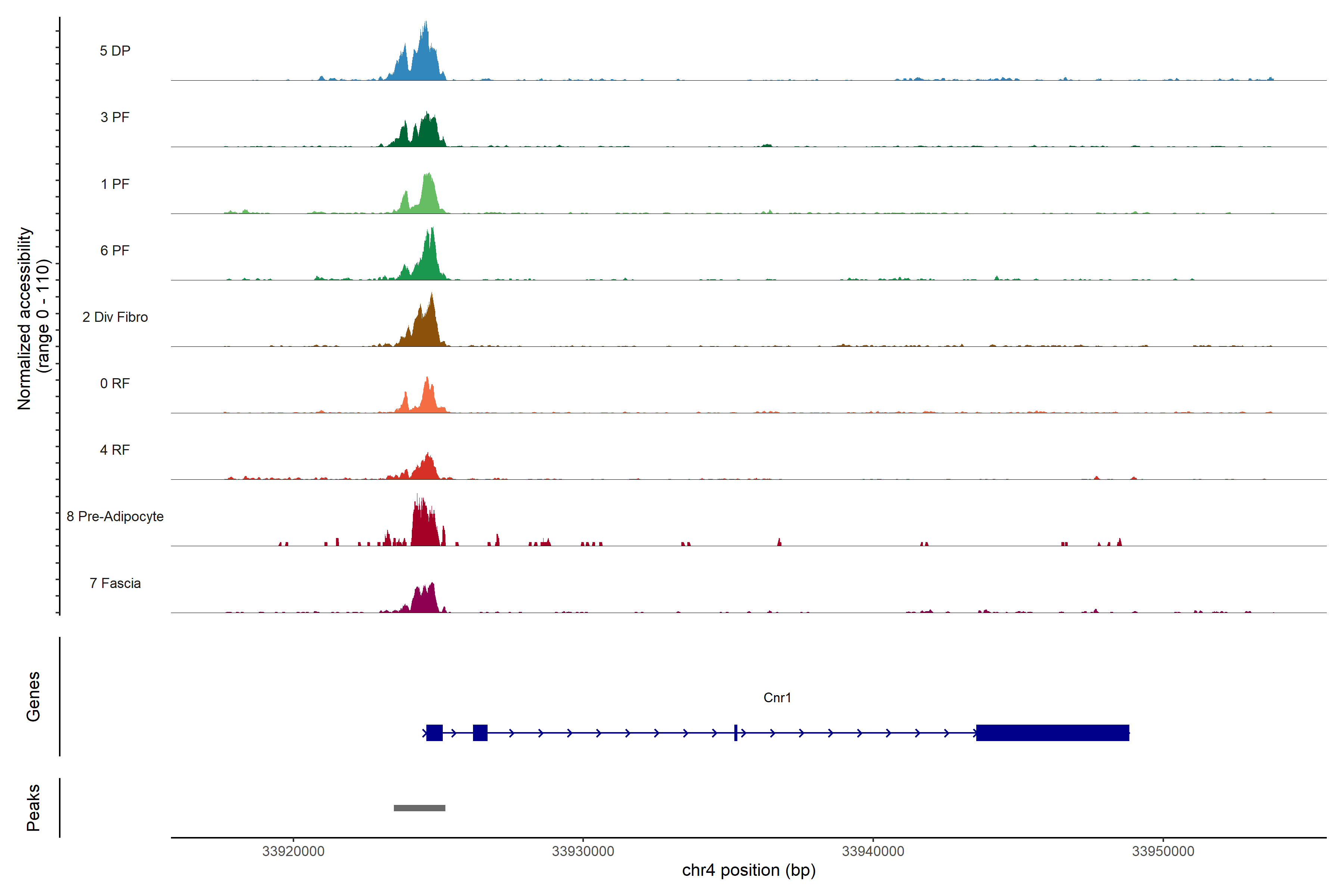
Task: Click the gray peak region bar
Action: [419, 808]
